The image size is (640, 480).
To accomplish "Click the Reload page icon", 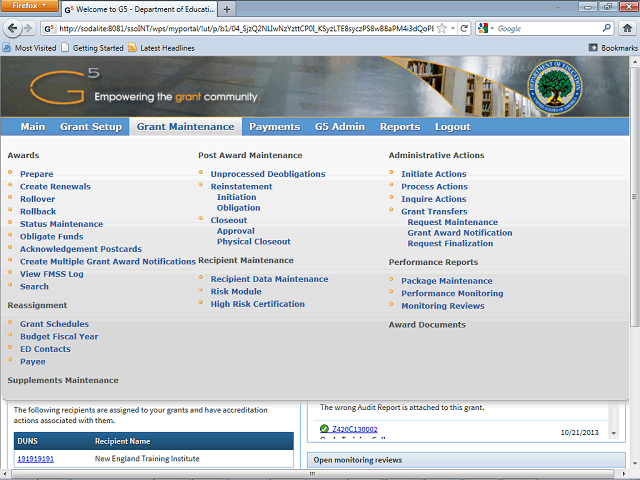I will (x=464, y=29).
